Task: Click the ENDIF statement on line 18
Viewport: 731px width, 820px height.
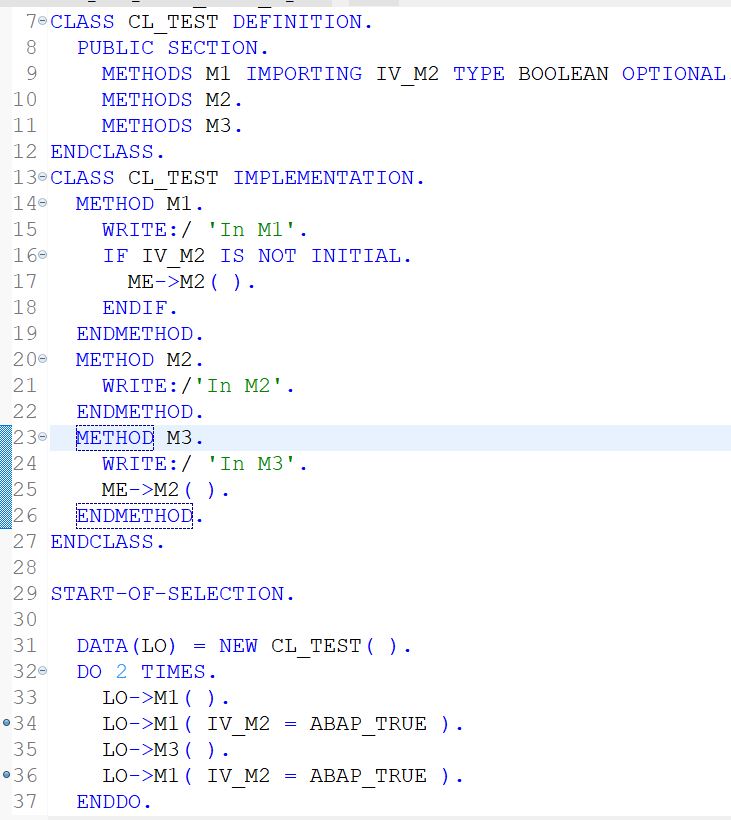Action: (140, 308)
